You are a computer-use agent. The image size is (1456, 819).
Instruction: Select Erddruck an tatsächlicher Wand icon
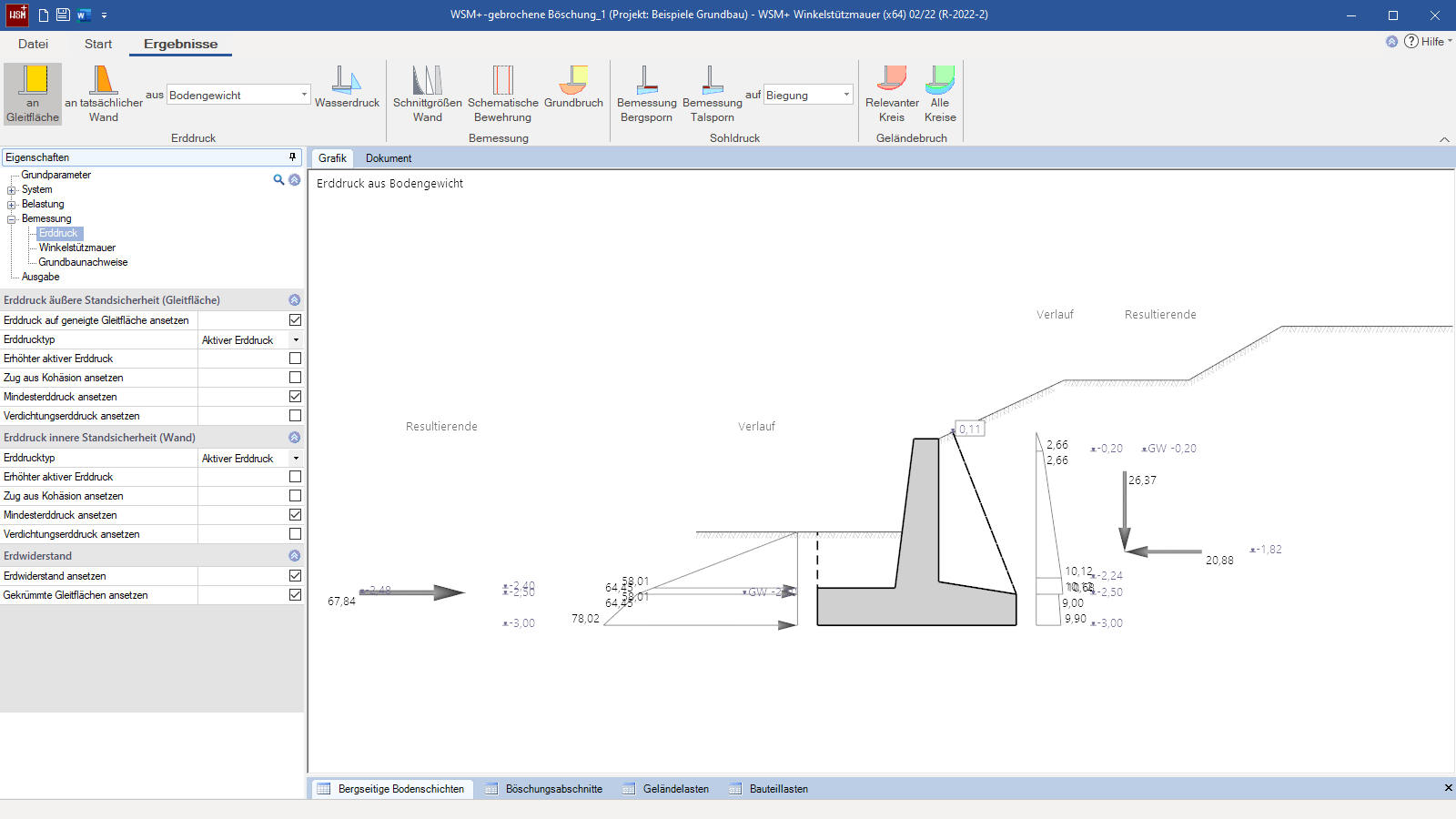pos(104,94)
